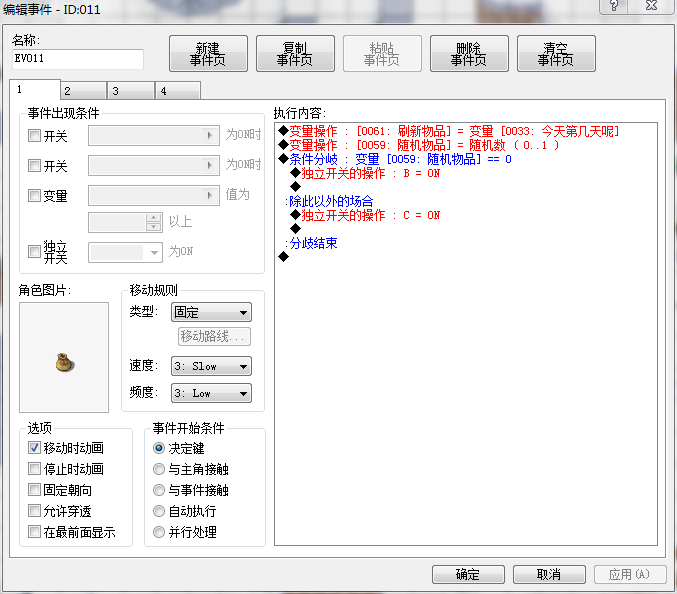Viewport: 677px width, 594px height.
Task: Select the 决定键 trigger radio button
Action: pos(159,448)
